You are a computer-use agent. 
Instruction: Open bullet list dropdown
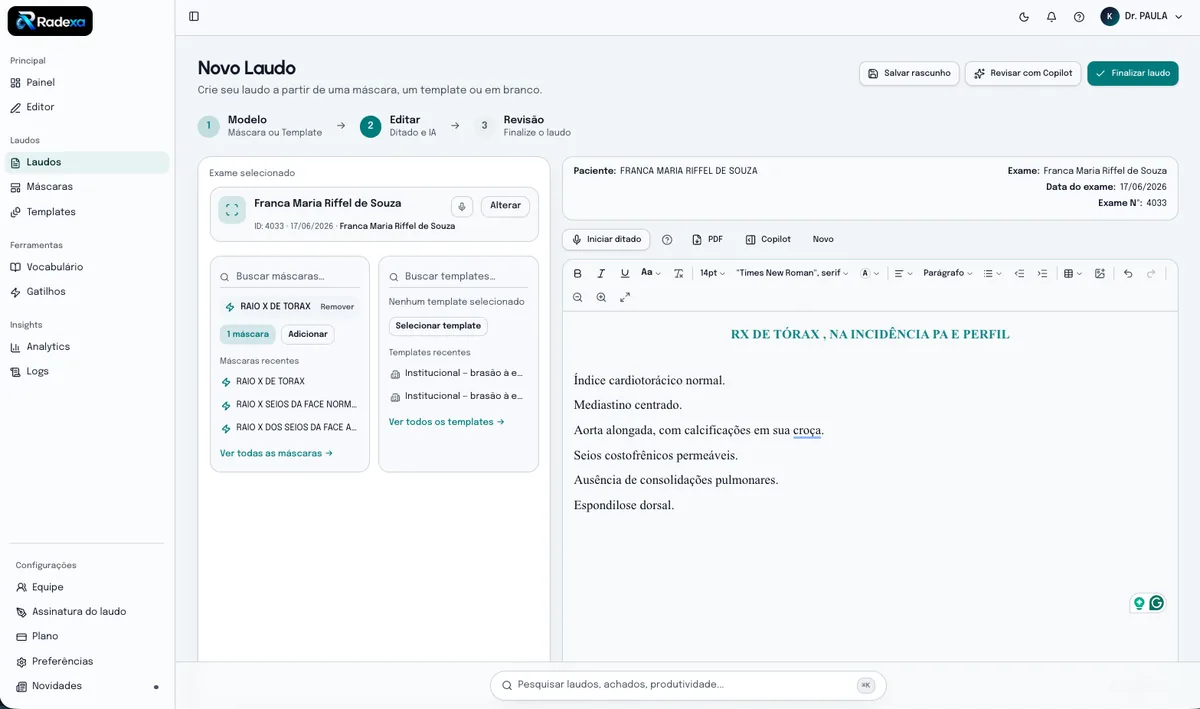coord(992,273)
